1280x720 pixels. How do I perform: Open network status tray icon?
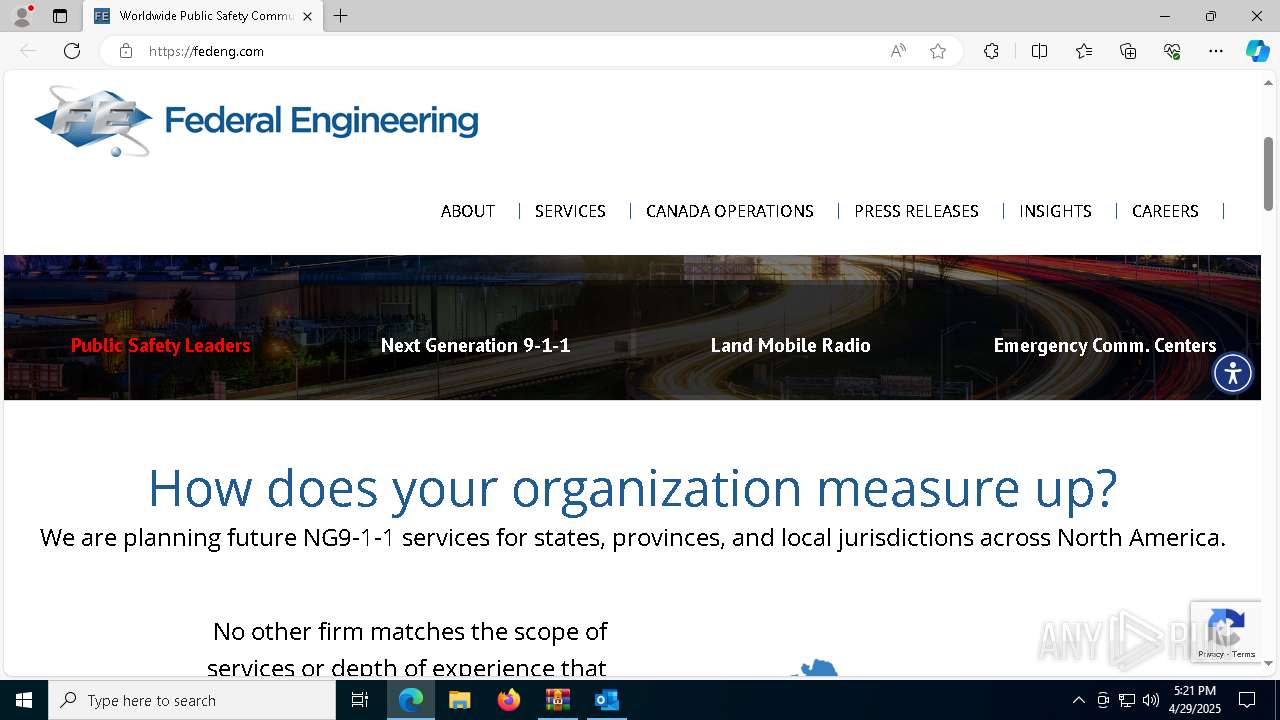(x=1127, y=700)
